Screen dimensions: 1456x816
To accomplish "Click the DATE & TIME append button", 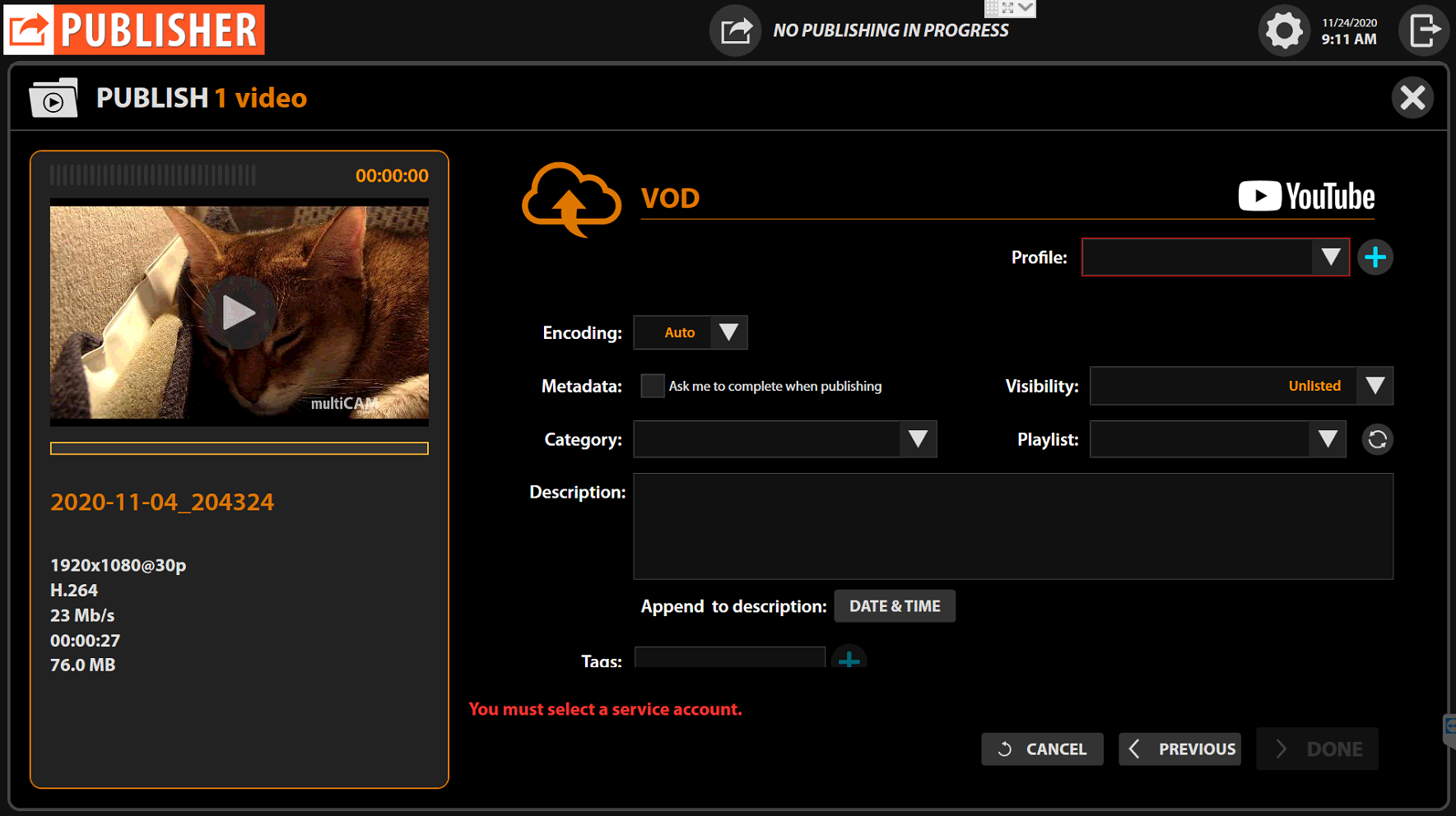I will [x=895, y=606].
